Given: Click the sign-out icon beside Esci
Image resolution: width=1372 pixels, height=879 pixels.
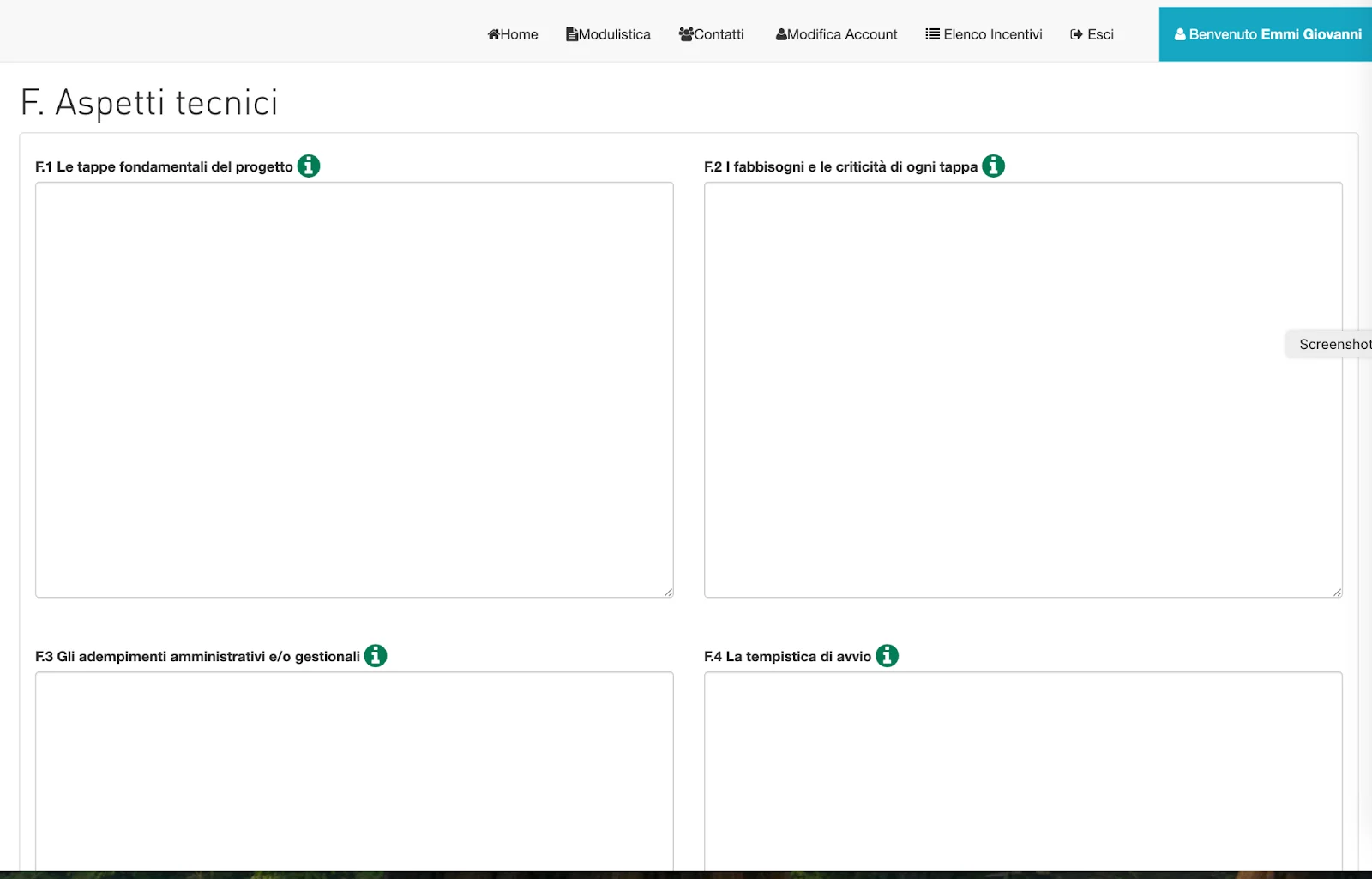Looking at the screenshot, I should pyautogui.click(x=1076, y=34).
